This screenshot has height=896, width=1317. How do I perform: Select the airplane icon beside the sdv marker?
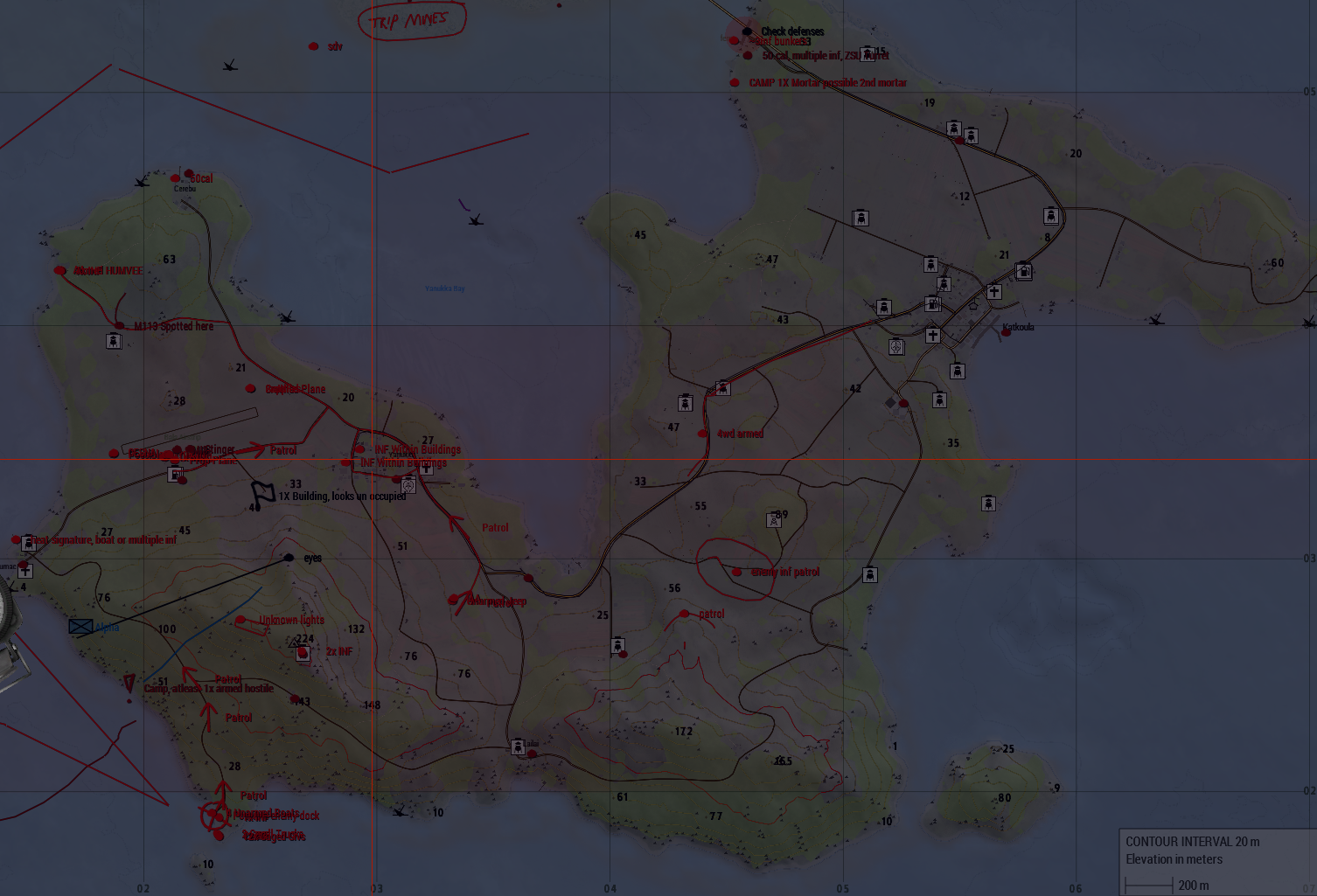click(230, 66)
